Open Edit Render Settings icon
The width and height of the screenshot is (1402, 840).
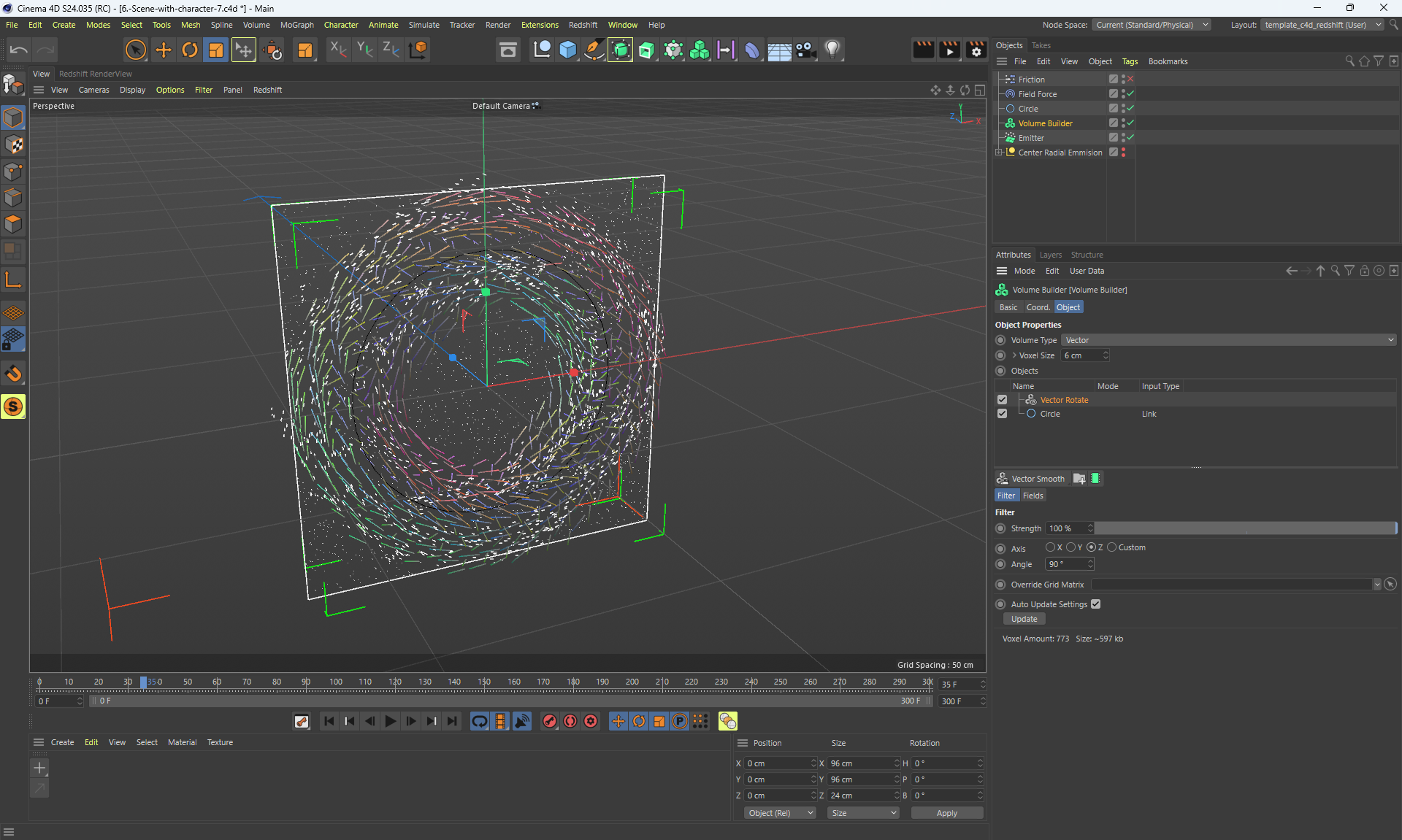click(x=976, y=50)
